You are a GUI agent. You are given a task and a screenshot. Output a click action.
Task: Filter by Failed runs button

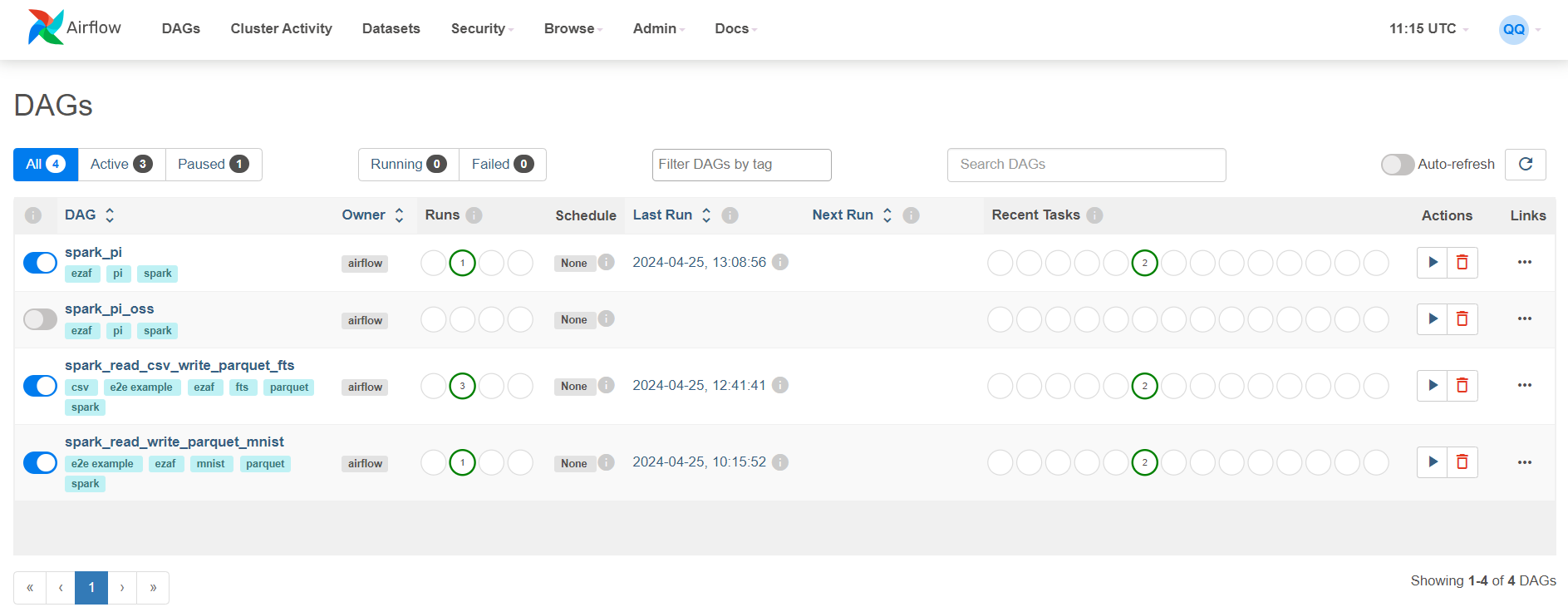pos(502,165)
